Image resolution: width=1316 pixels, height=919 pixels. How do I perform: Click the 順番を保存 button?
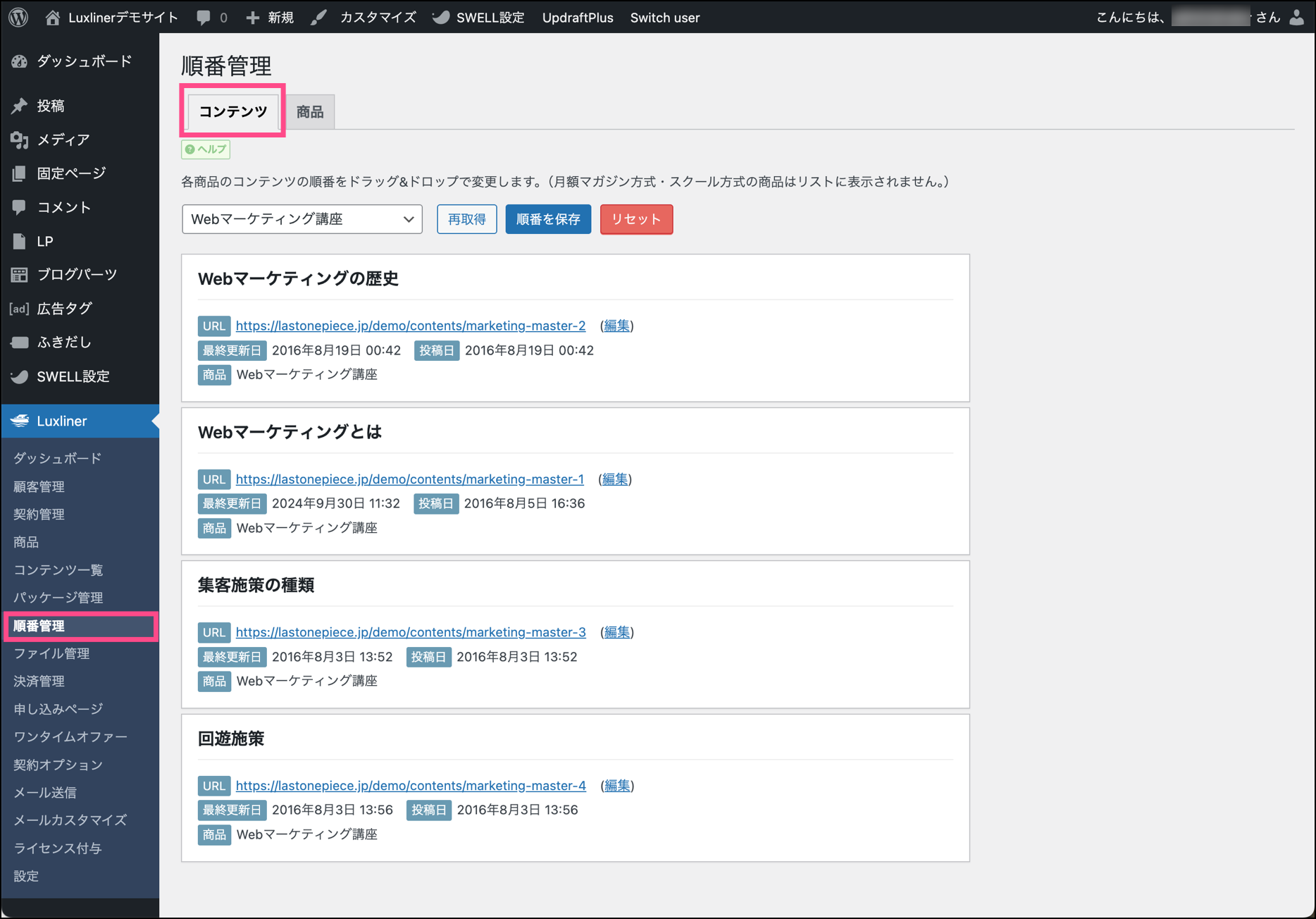coord(547,219)
